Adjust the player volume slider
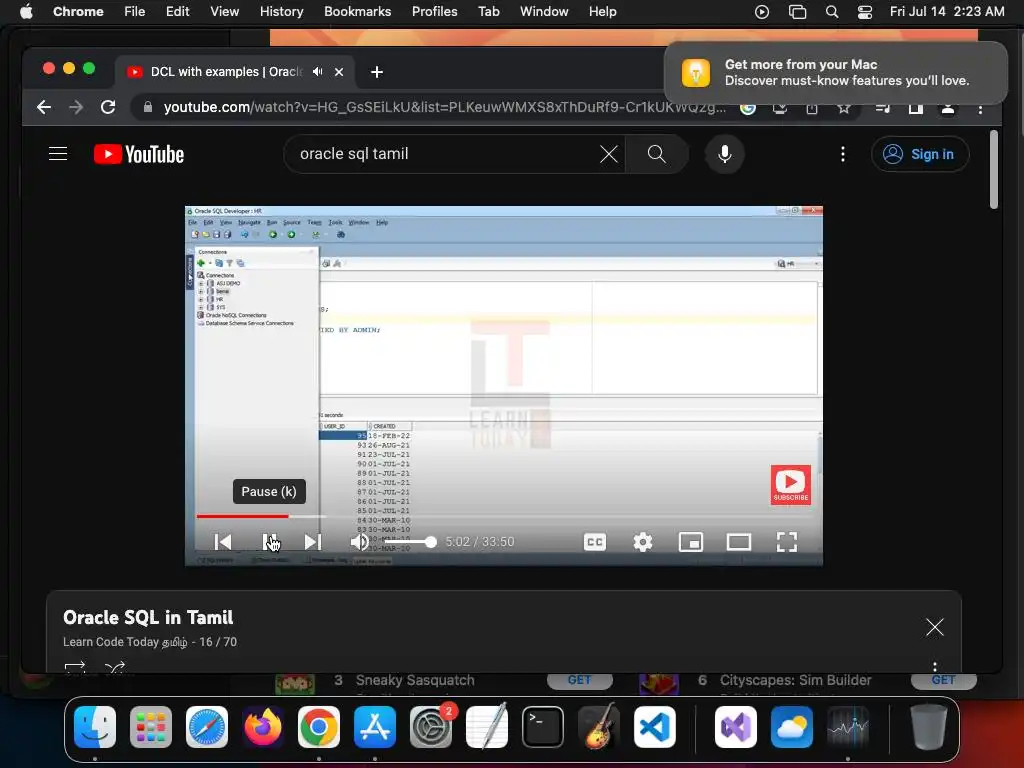The image size is (1024, 768). [x=409, y=542]
